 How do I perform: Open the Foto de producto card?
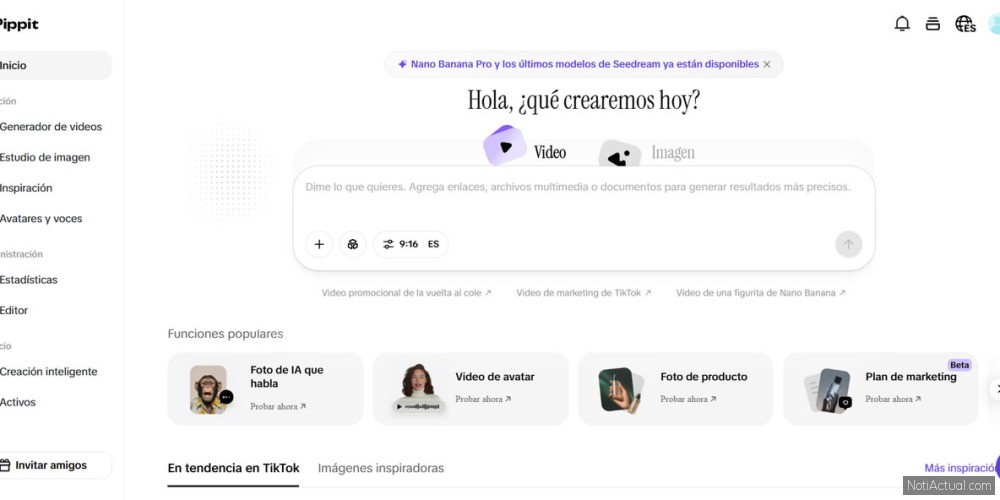(x=675, y=389)
